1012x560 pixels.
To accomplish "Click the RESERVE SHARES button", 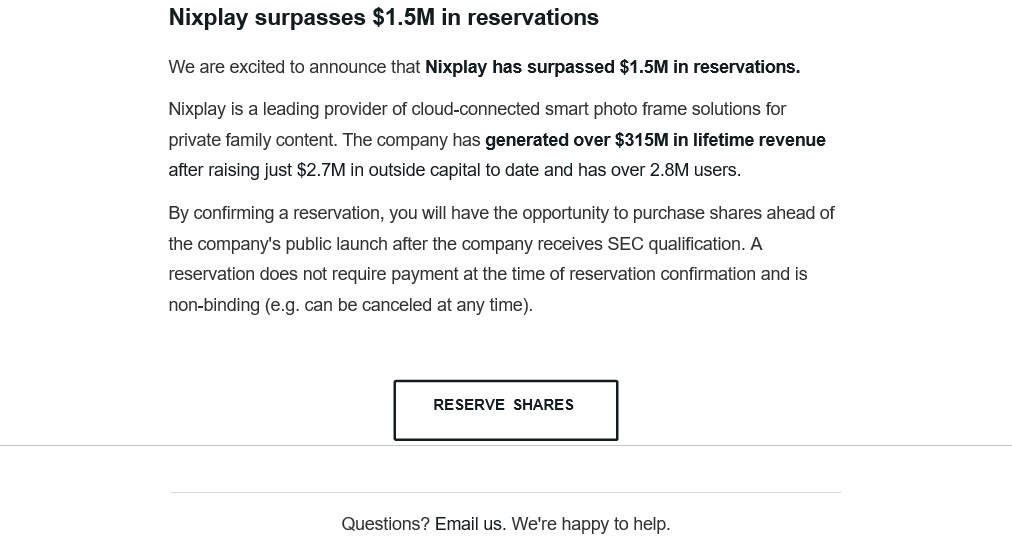I will click(x=505, y=409).
